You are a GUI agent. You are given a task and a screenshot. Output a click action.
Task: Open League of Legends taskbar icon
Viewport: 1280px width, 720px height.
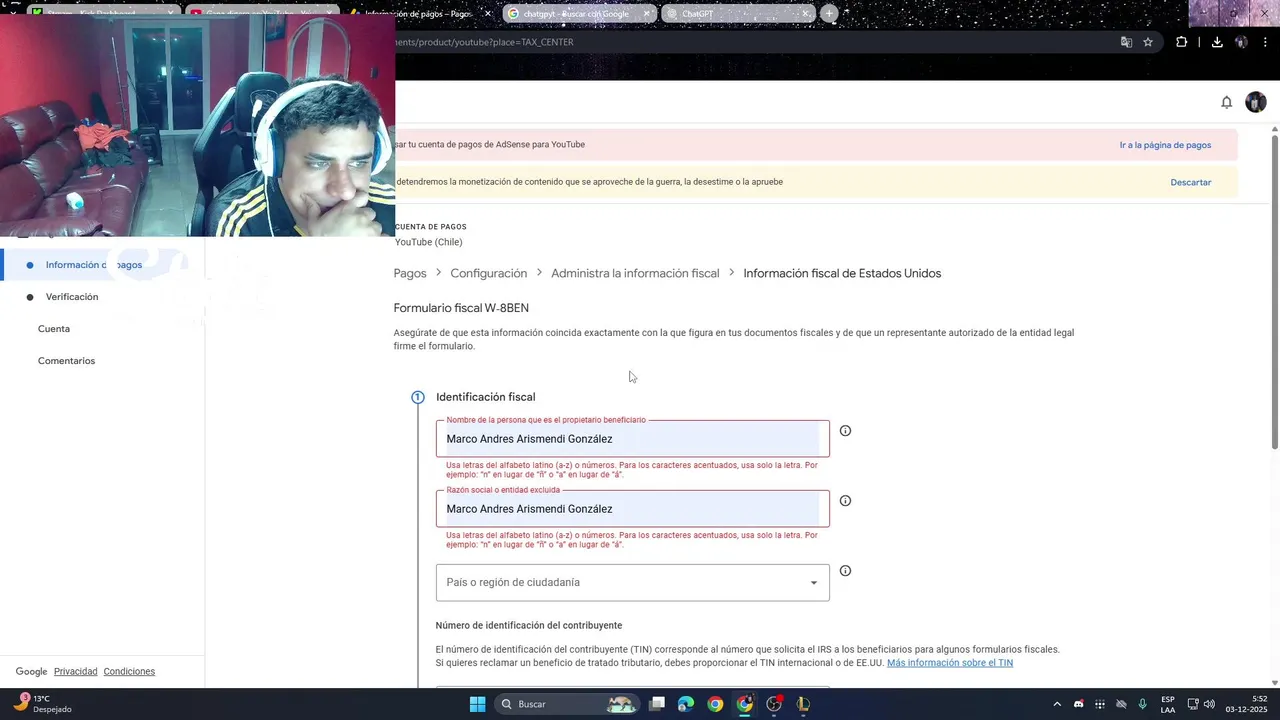(x=803, y=704)
